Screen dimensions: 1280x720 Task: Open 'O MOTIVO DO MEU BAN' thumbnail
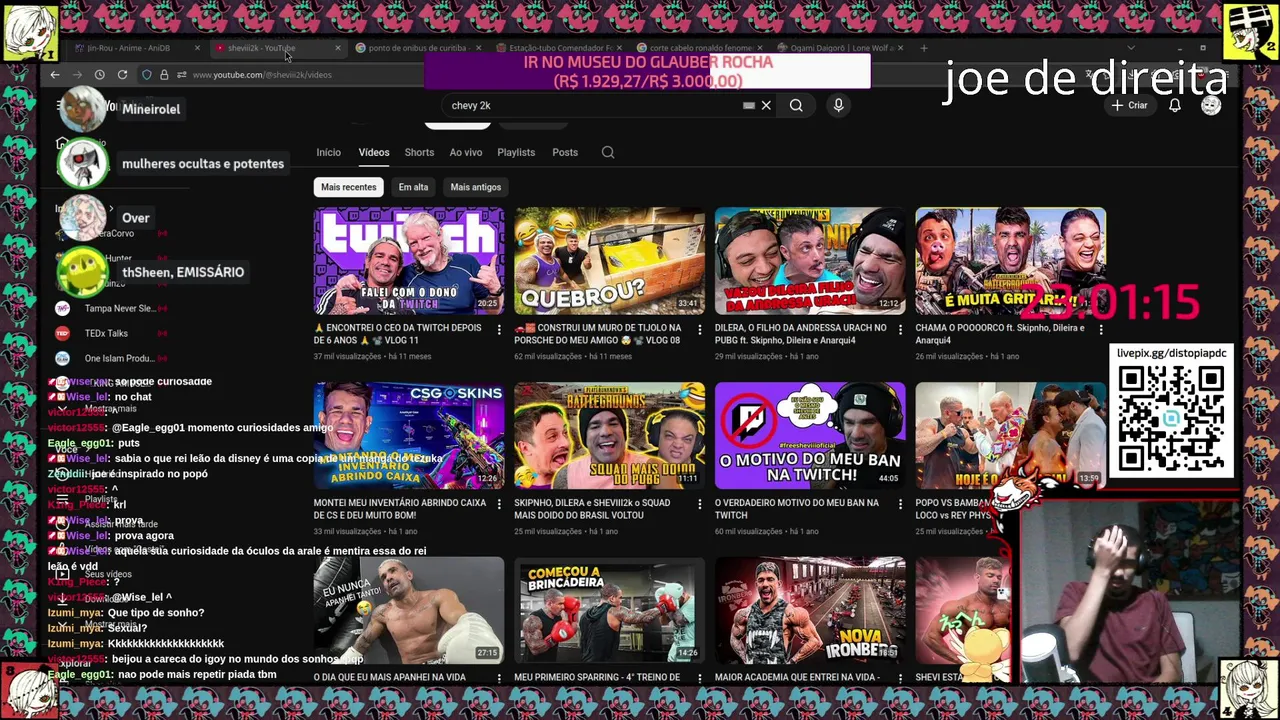810,436
